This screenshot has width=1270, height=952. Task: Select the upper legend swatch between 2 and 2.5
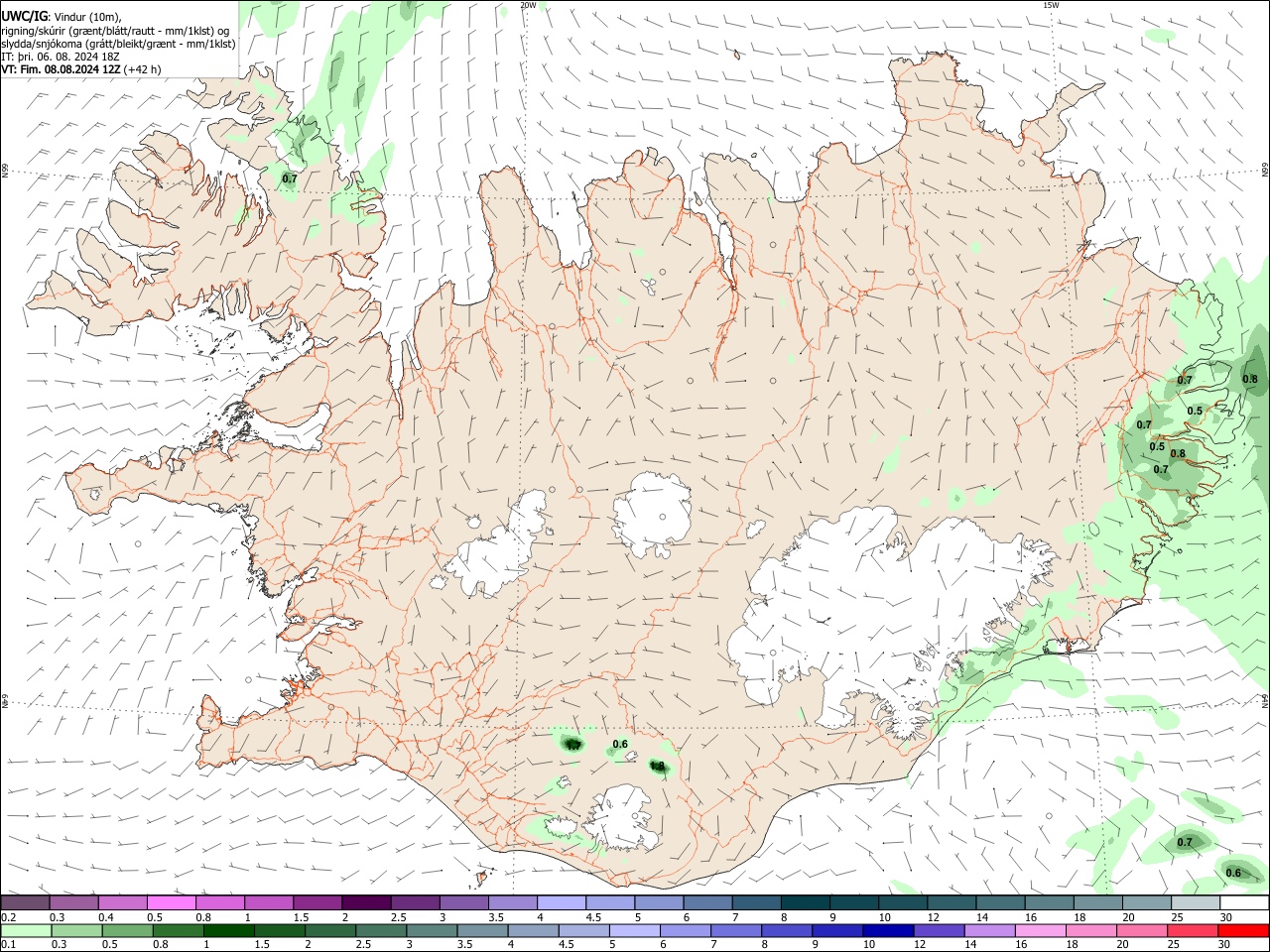[x=365, y=902]
